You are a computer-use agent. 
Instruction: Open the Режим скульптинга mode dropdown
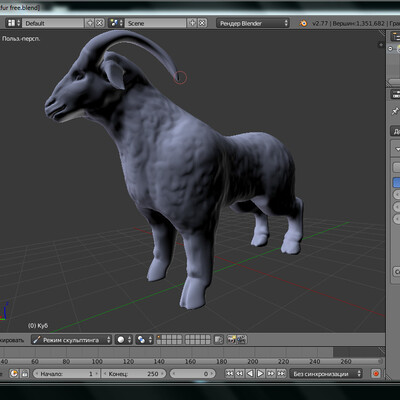71,340
